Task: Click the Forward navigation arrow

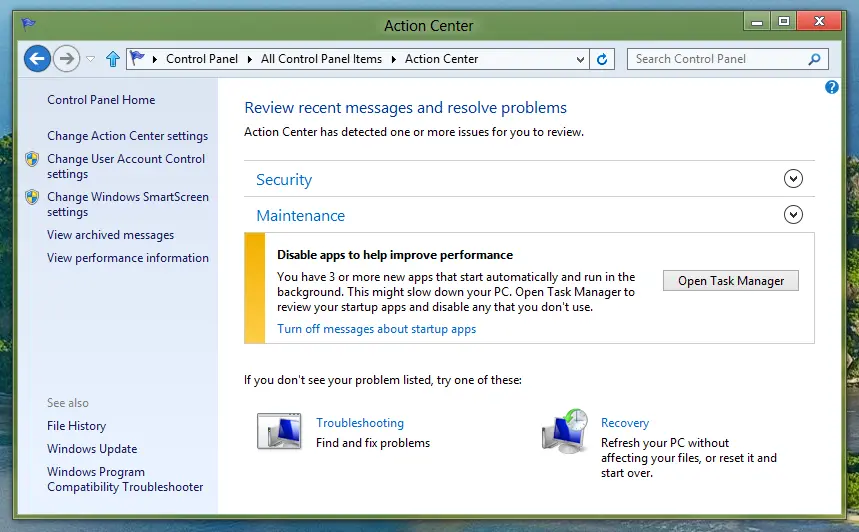Action: 66,59
